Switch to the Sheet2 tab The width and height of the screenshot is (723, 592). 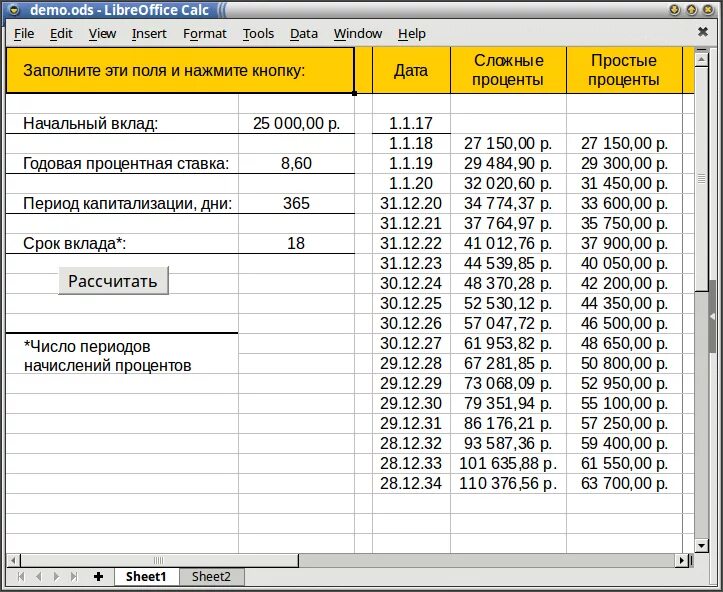(x=211, y=576)
